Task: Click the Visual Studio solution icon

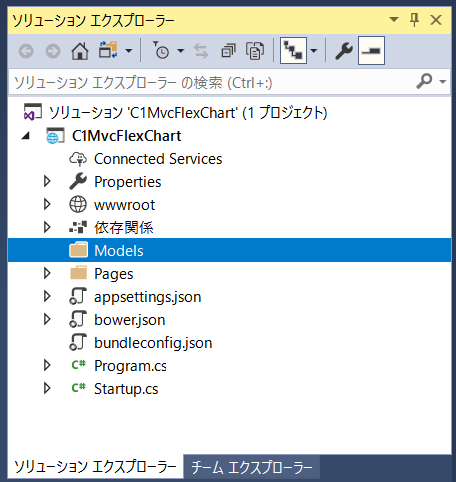Action: coord(32,112)
